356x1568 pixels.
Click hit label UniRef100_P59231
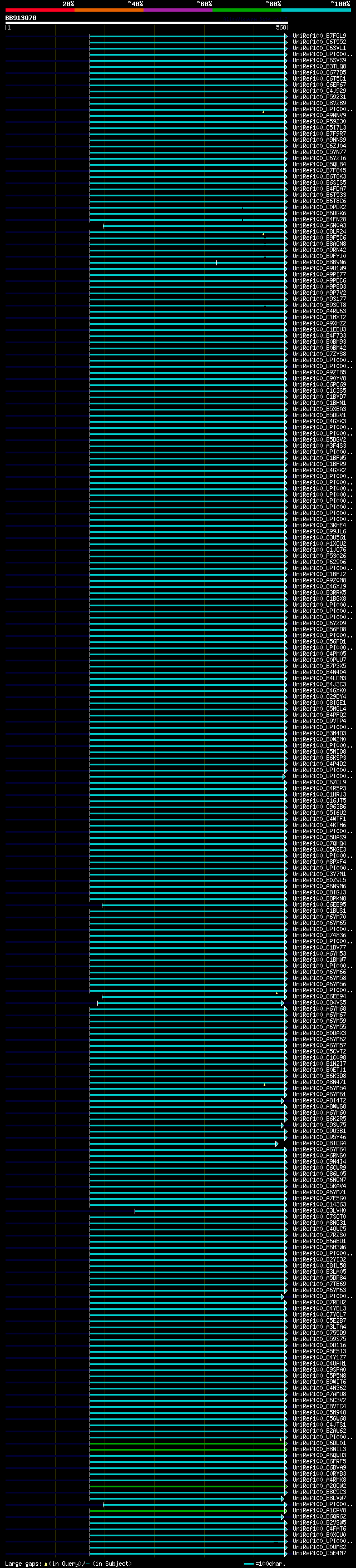tap(319, 97)
